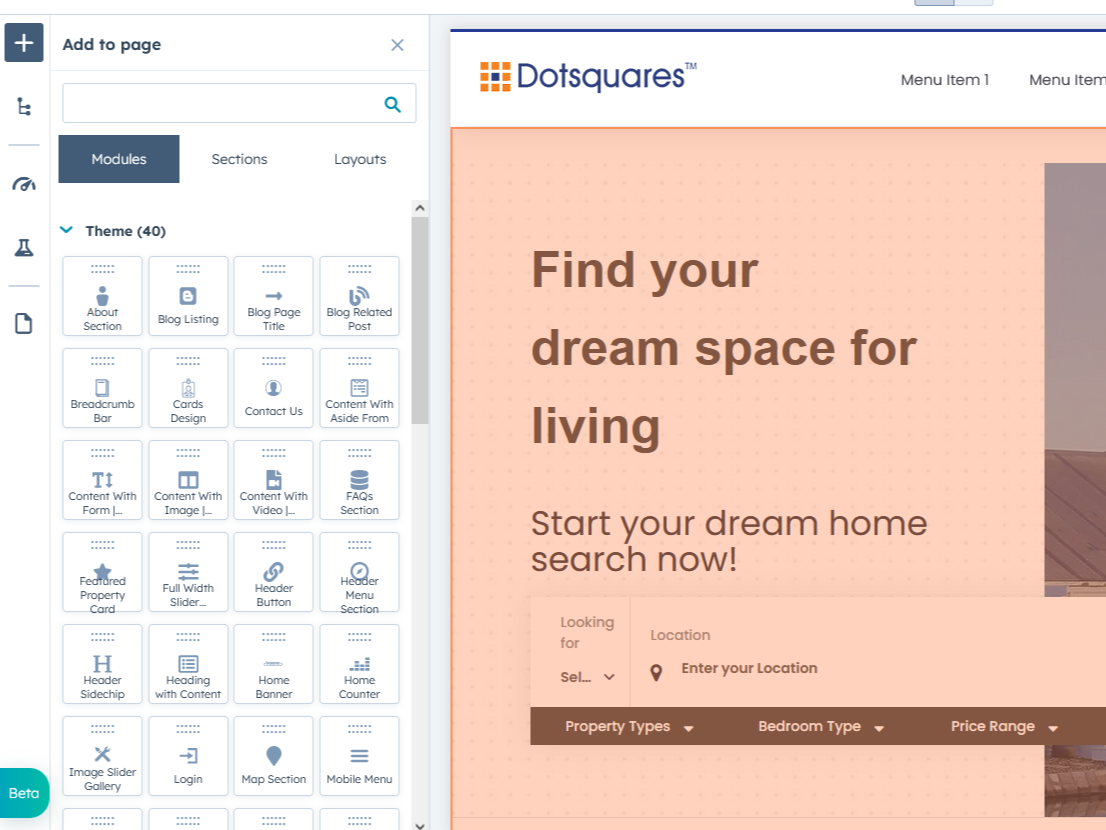Viewport: 1106px width, 830px height.
Task: Select the Blog Page Title module
Action: (274, 296)
